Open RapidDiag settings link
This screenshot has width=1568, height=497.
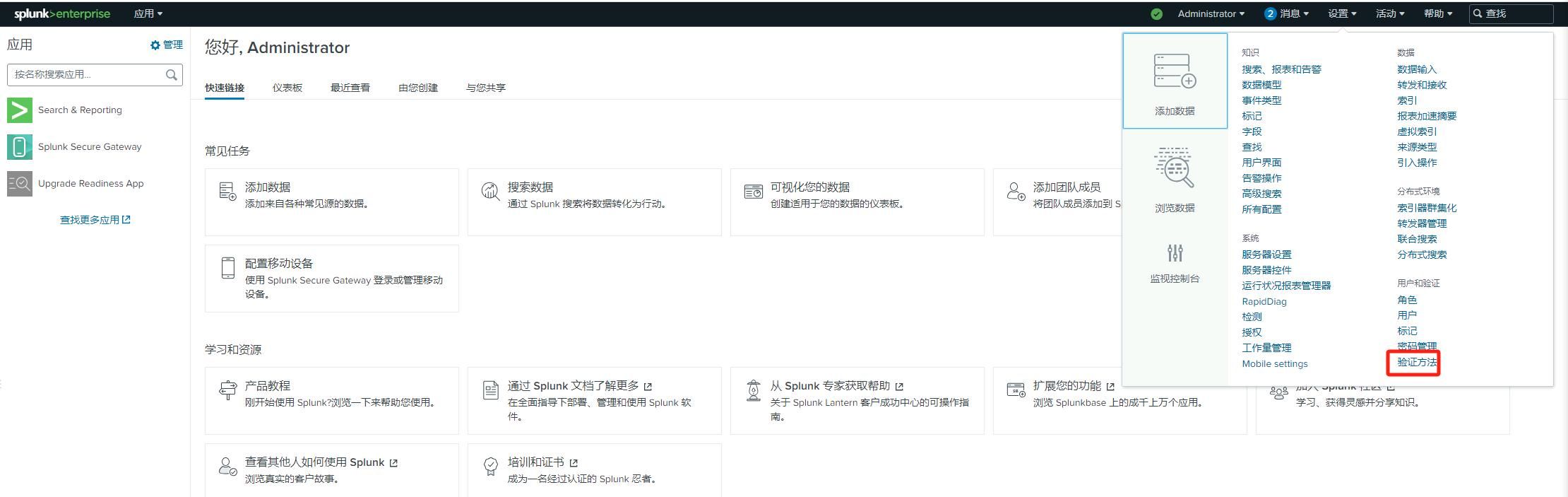pos(1264,301)
